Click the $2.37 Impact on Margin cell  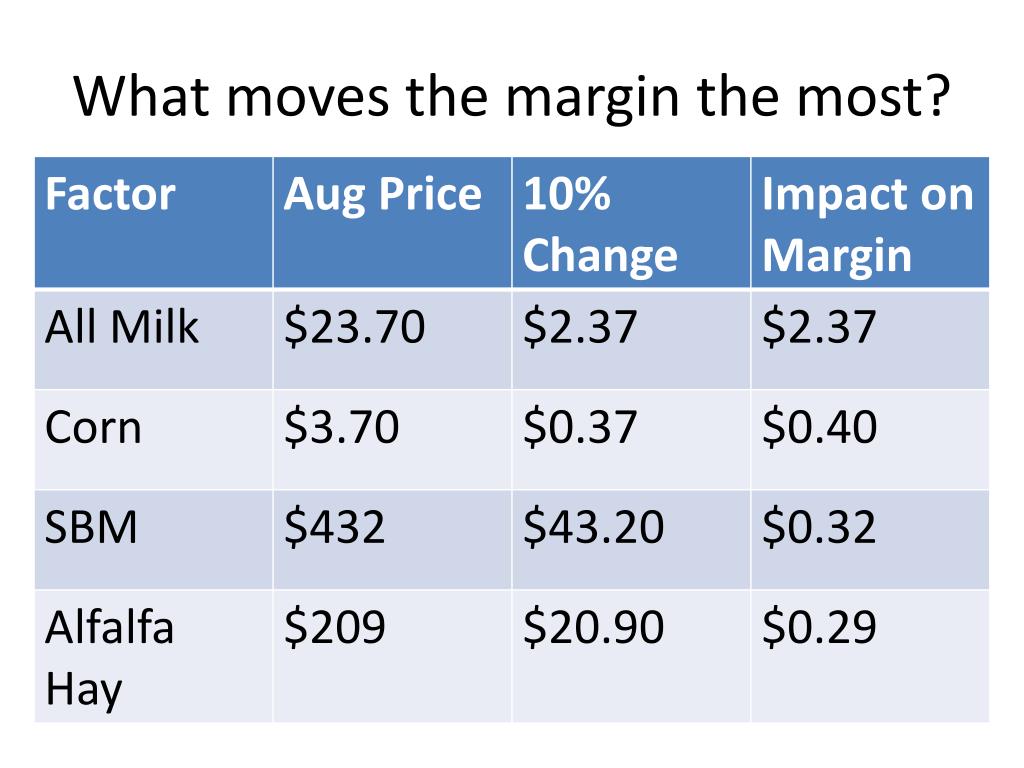click(870, 340)
